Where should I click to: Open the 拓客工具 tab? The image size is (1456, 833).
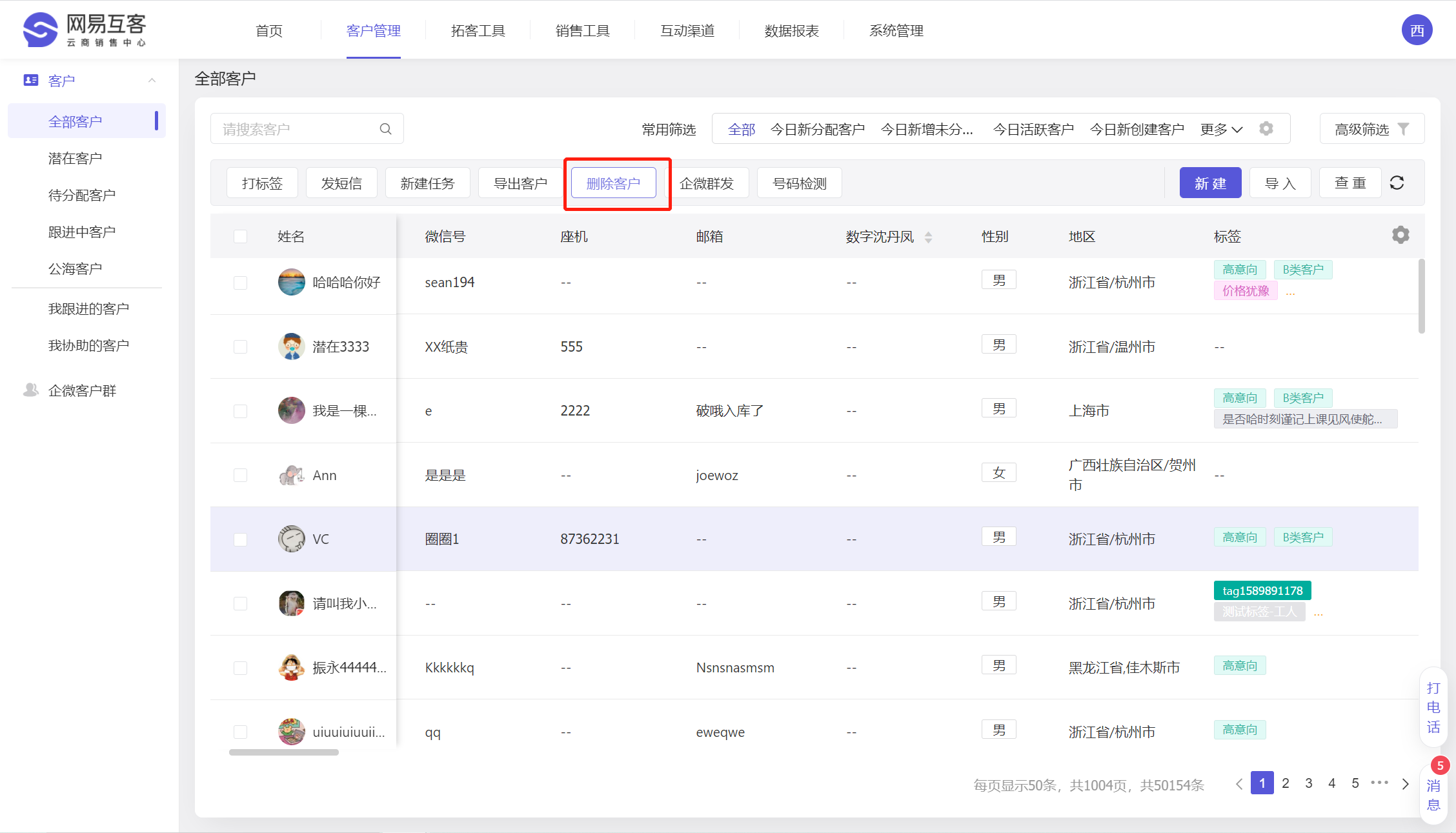pyautogui.click(x=478, y=30)
